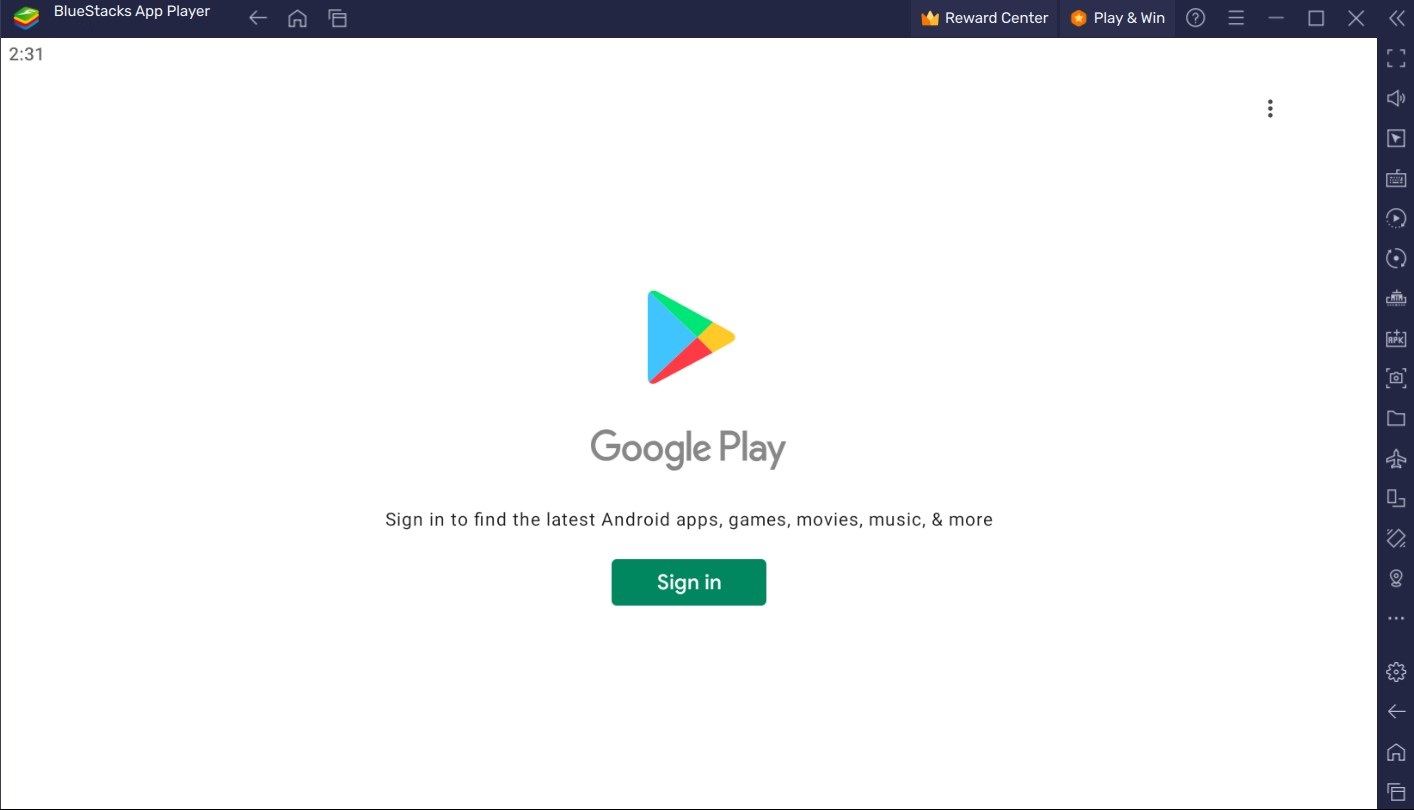Open the Media Manager folder tool

tap(1396, 418)
